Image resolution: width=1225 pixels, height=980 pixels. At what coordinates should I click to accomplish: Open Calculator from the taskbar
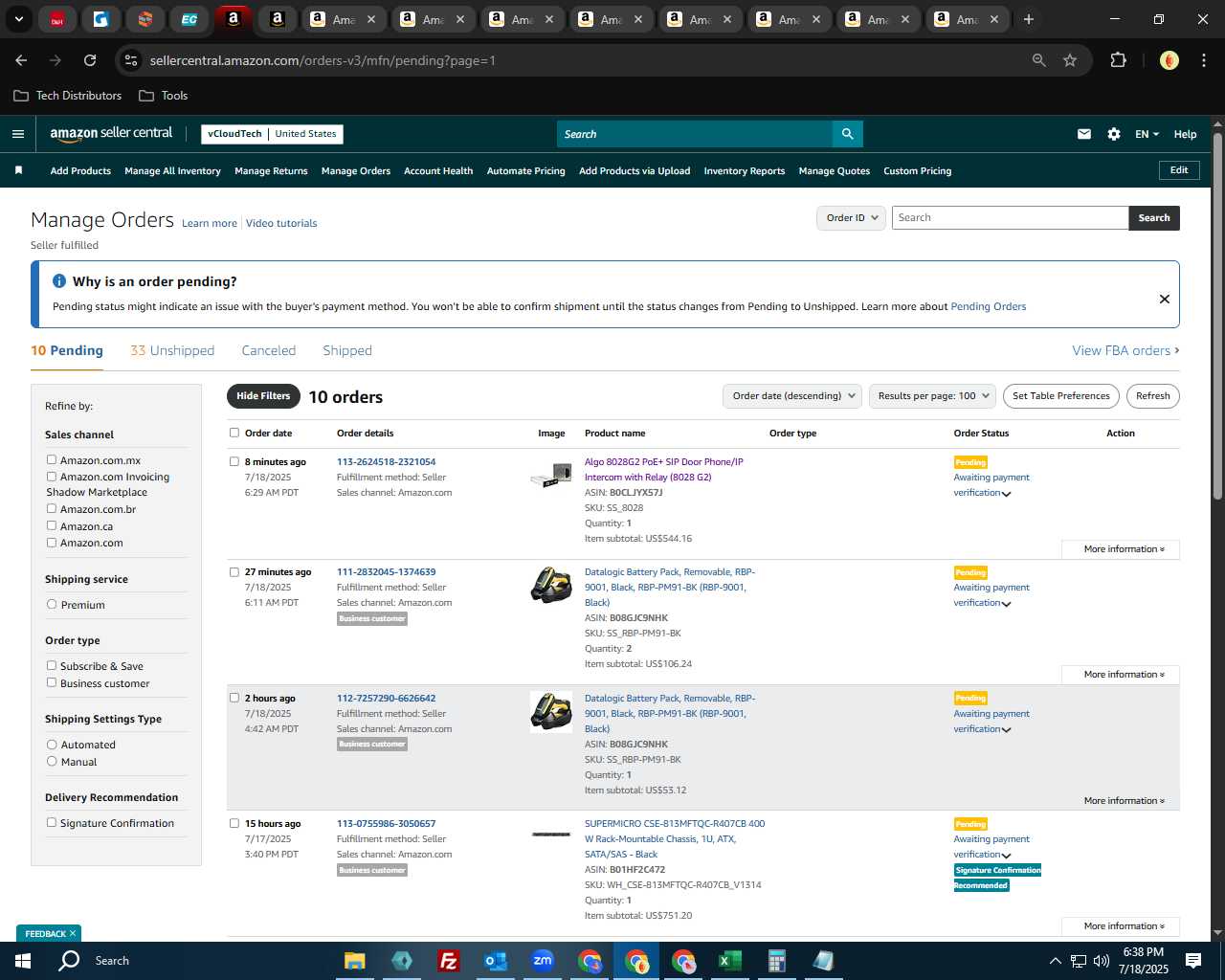(776, 961)
